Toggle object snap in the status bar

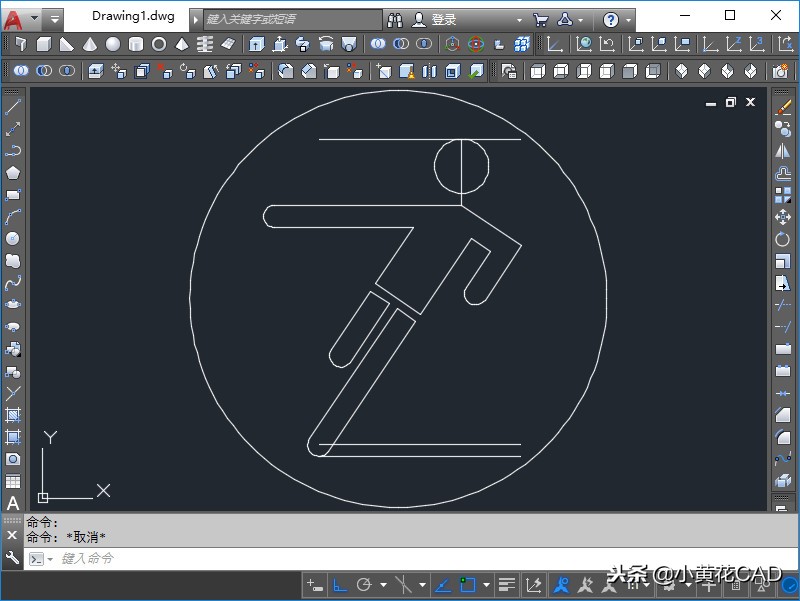[x=468, y=585]
